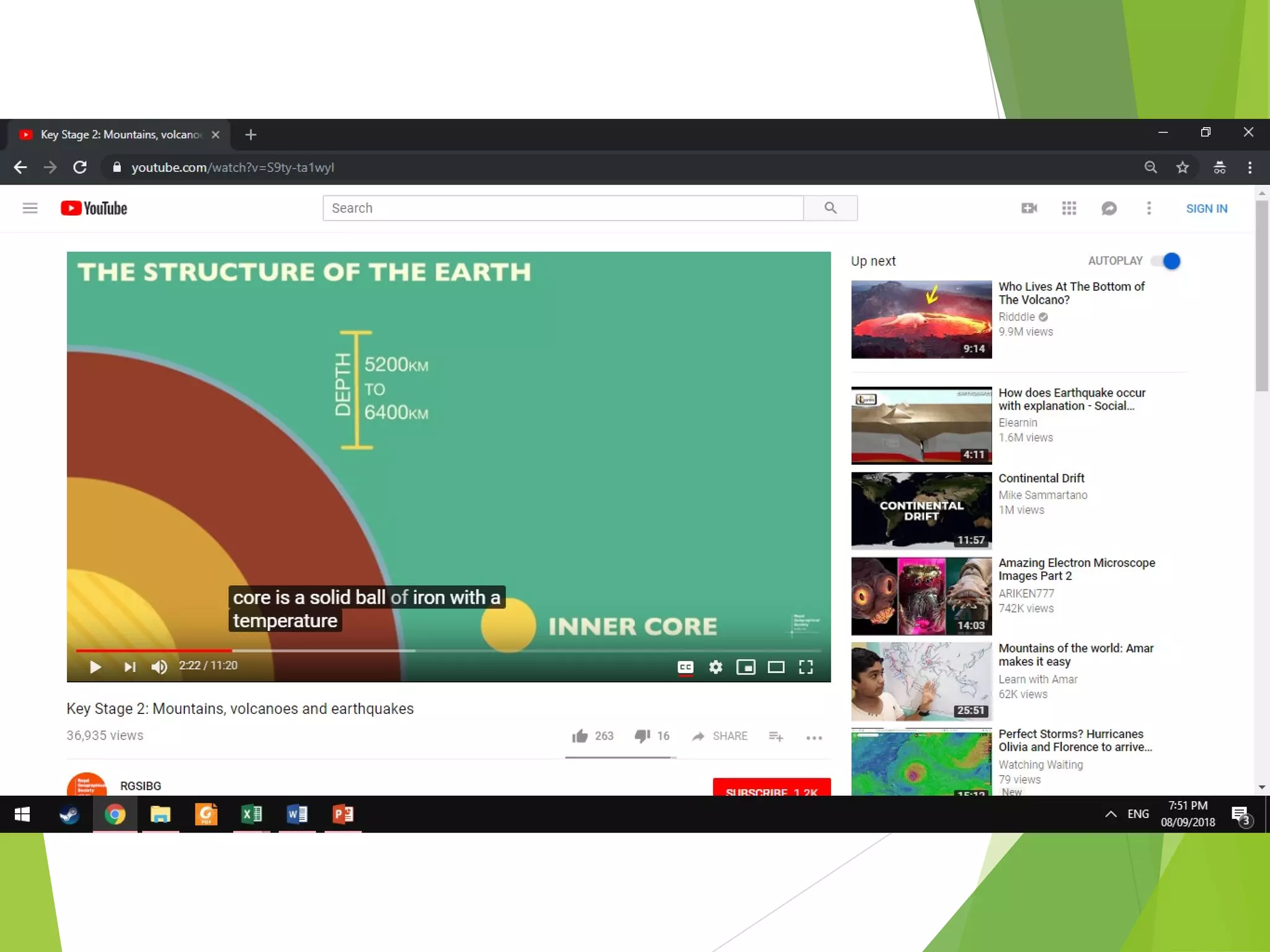Skip to next video in player
This screenshot has width=1270, height=952.
pyautogui.click(x=129, y=667)
